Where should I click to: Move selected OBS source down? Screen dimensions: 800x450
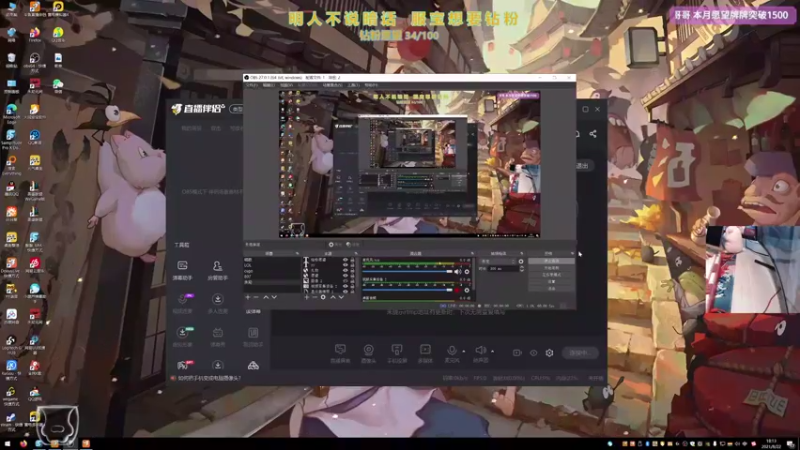click(x=341, y=297)
